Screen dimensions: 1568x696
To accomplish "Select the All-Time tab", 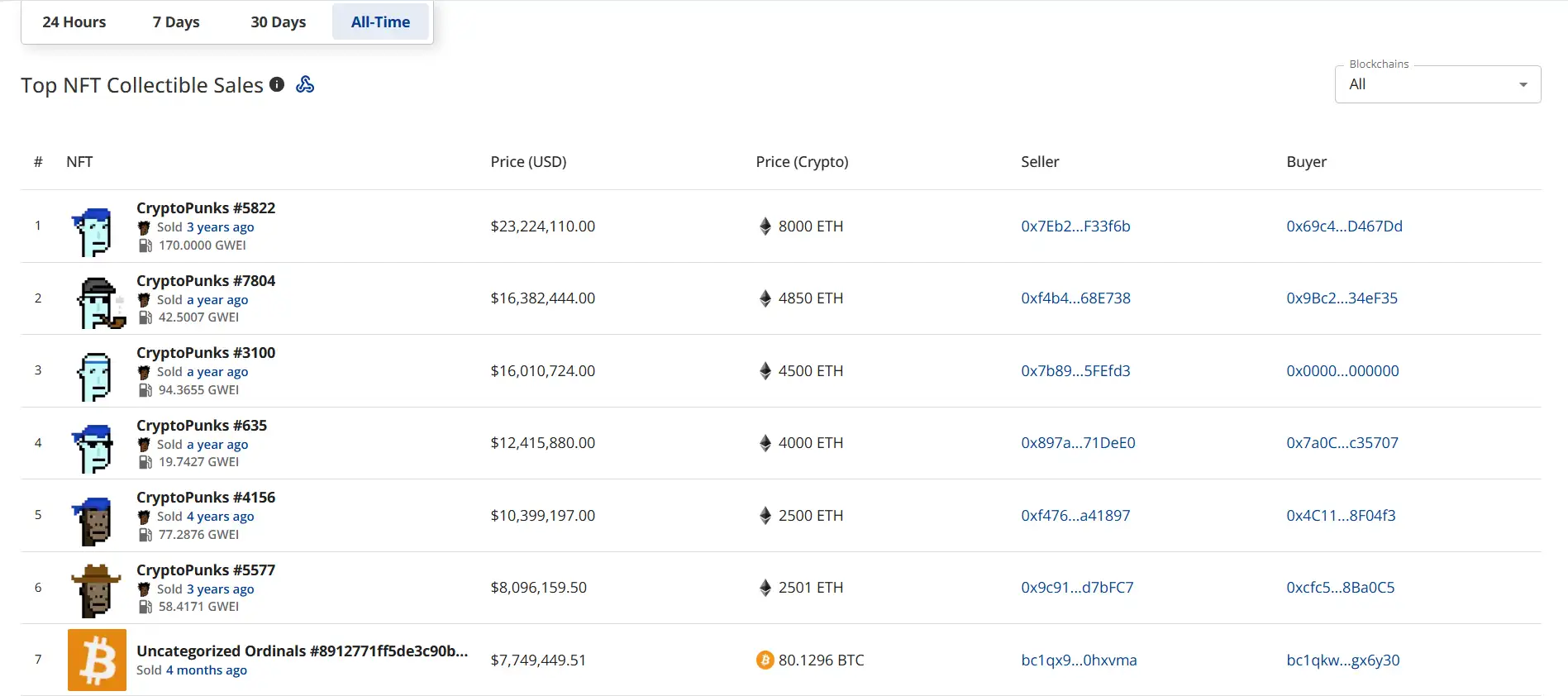I will 380,22.
